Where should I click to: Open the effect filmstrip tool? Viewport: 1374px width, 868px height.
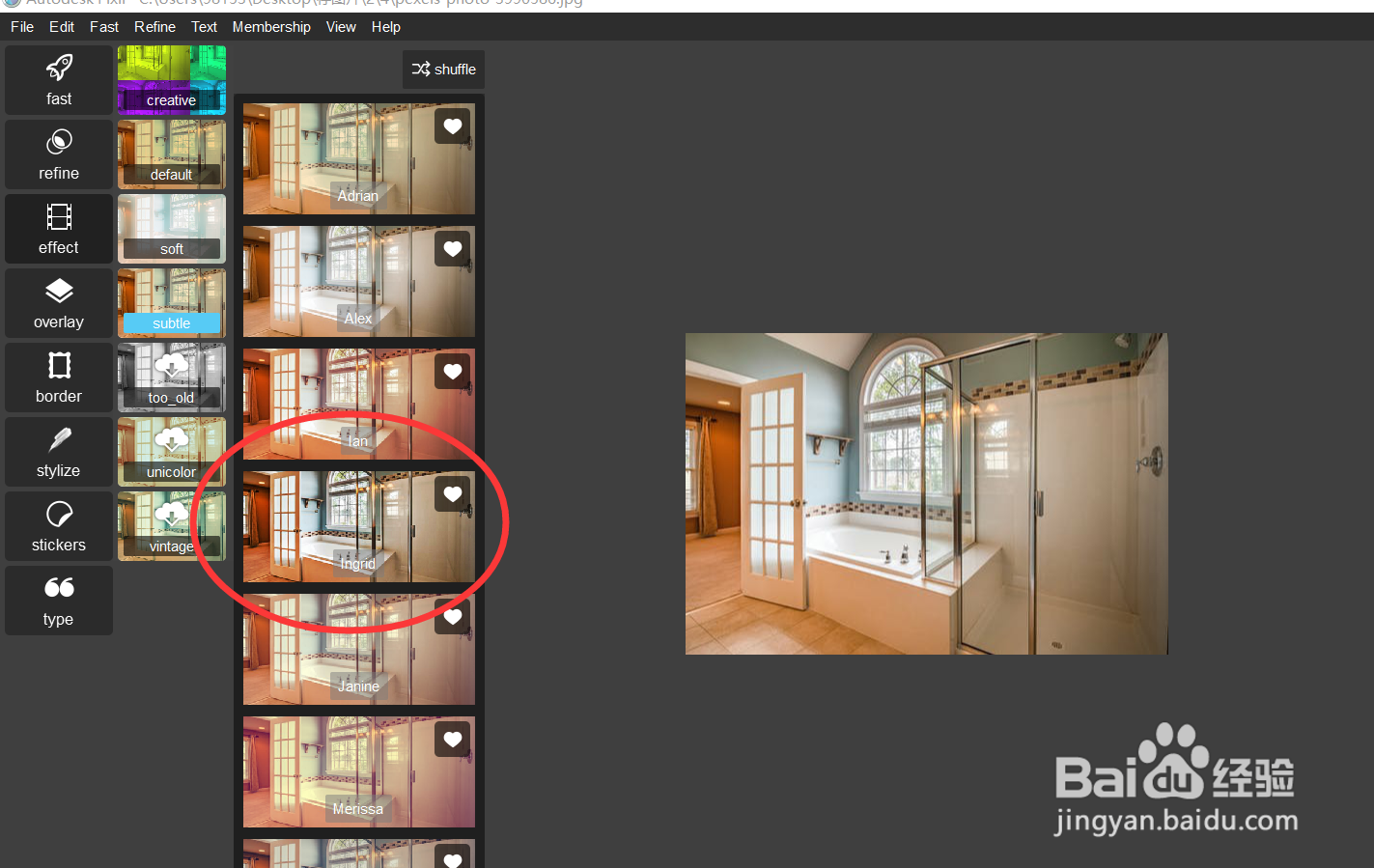click(x=59, y=229)
